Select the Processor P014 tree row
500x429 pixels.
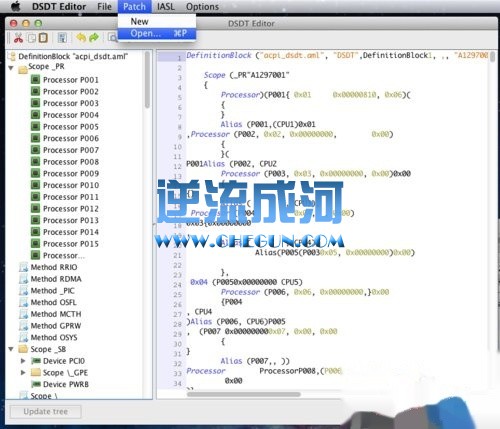click(71, 232)
